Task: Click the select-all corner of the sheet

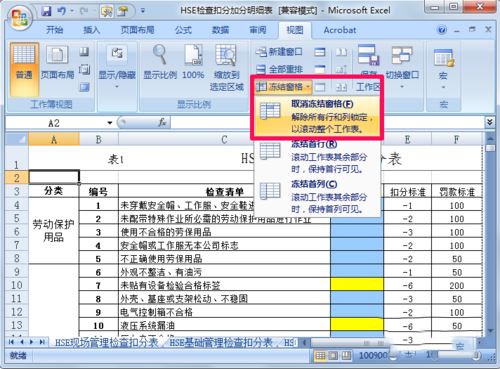Action: 17,139
